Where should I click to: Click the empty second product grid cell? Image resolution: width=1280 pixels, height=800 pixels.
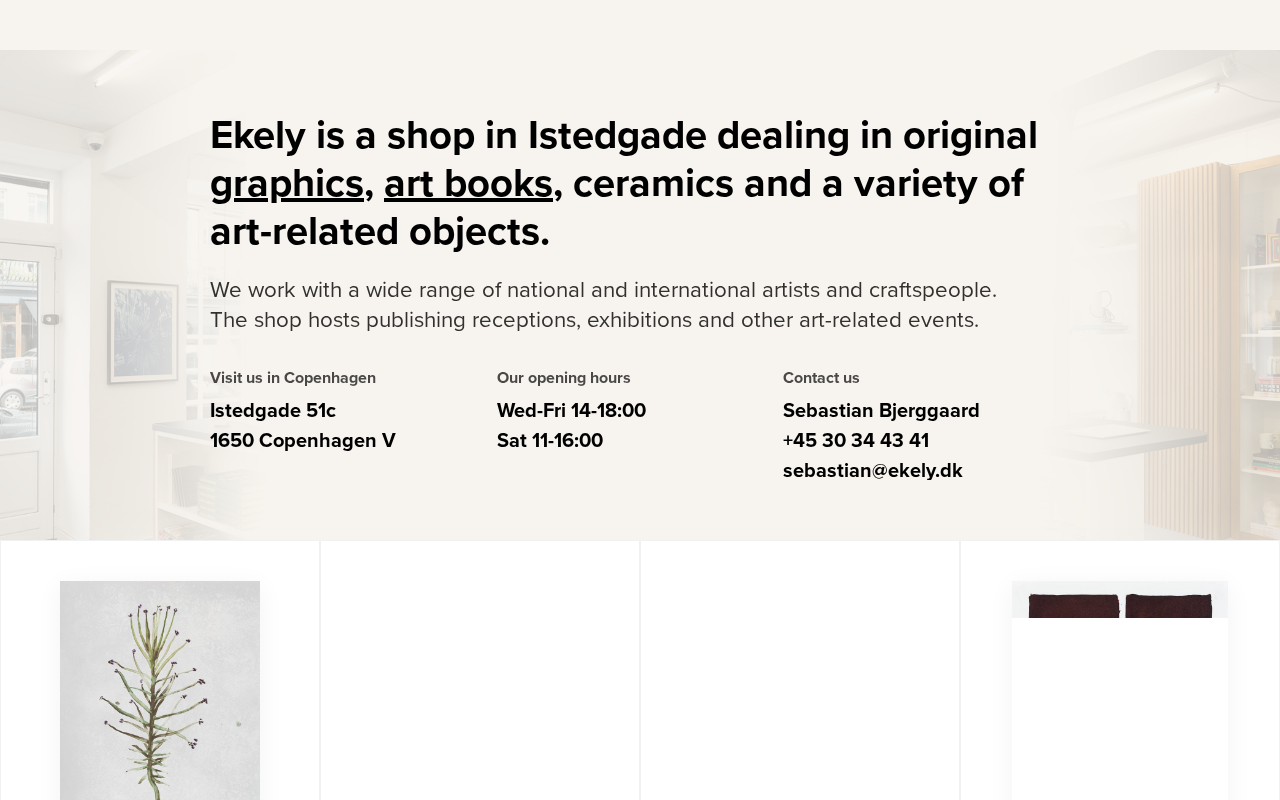[480, 670]
